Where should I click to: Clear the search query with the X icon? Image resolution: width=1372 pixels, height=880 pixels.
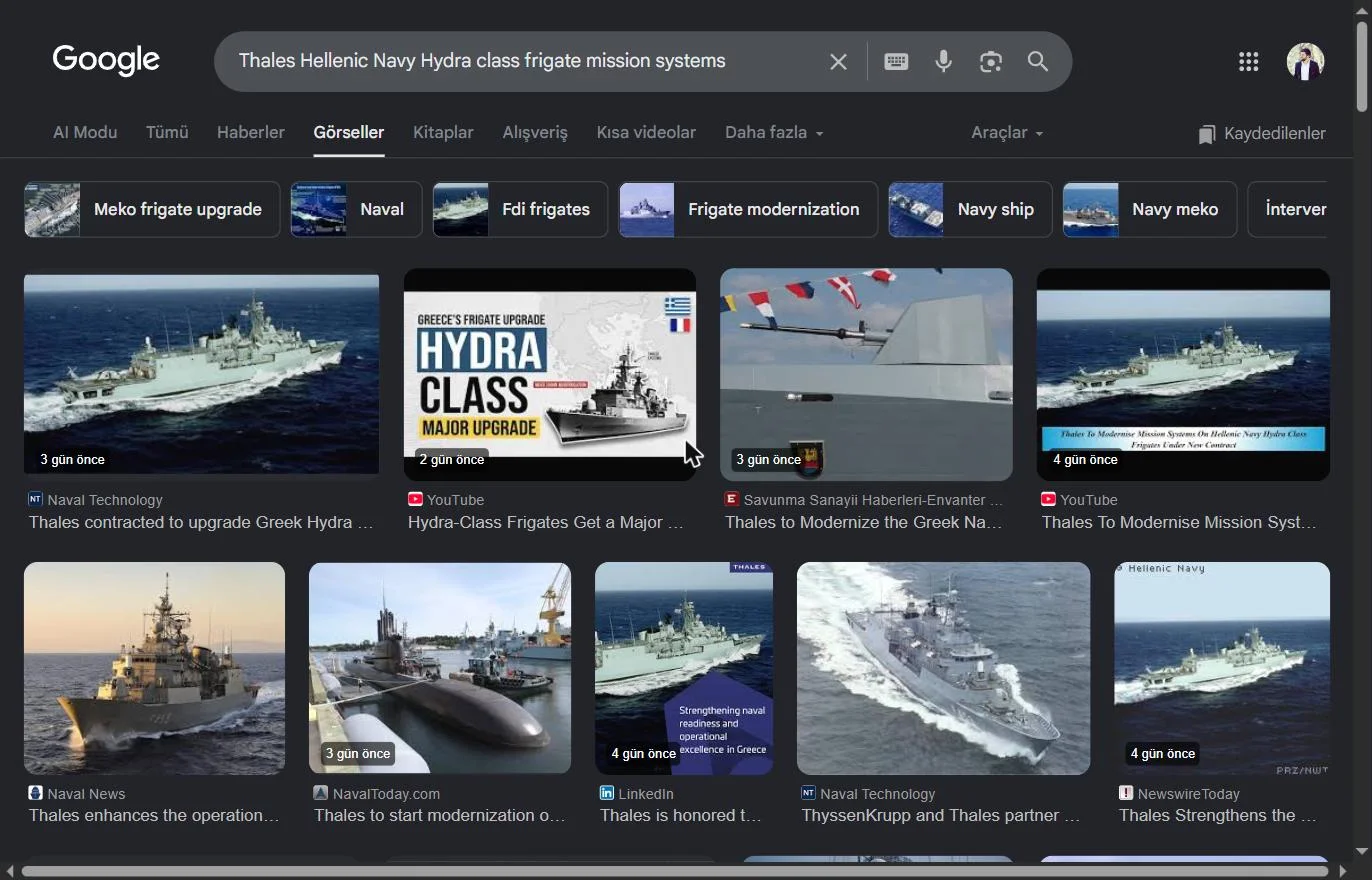[838, 62]
